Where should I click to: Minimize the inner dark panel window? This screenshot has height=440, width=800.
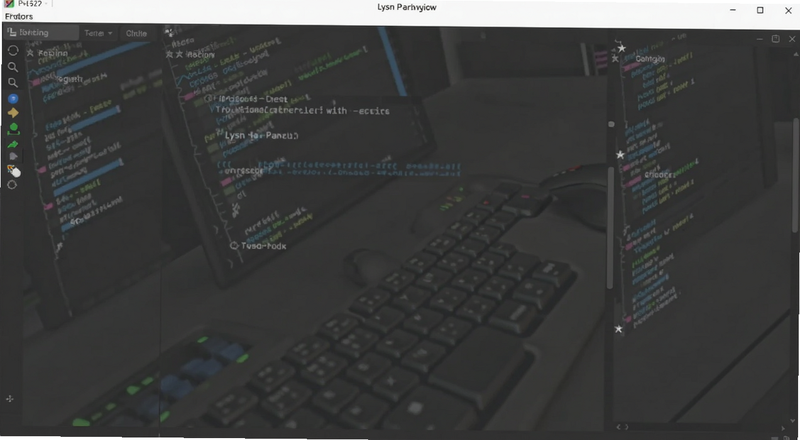[x=759, y=39]
